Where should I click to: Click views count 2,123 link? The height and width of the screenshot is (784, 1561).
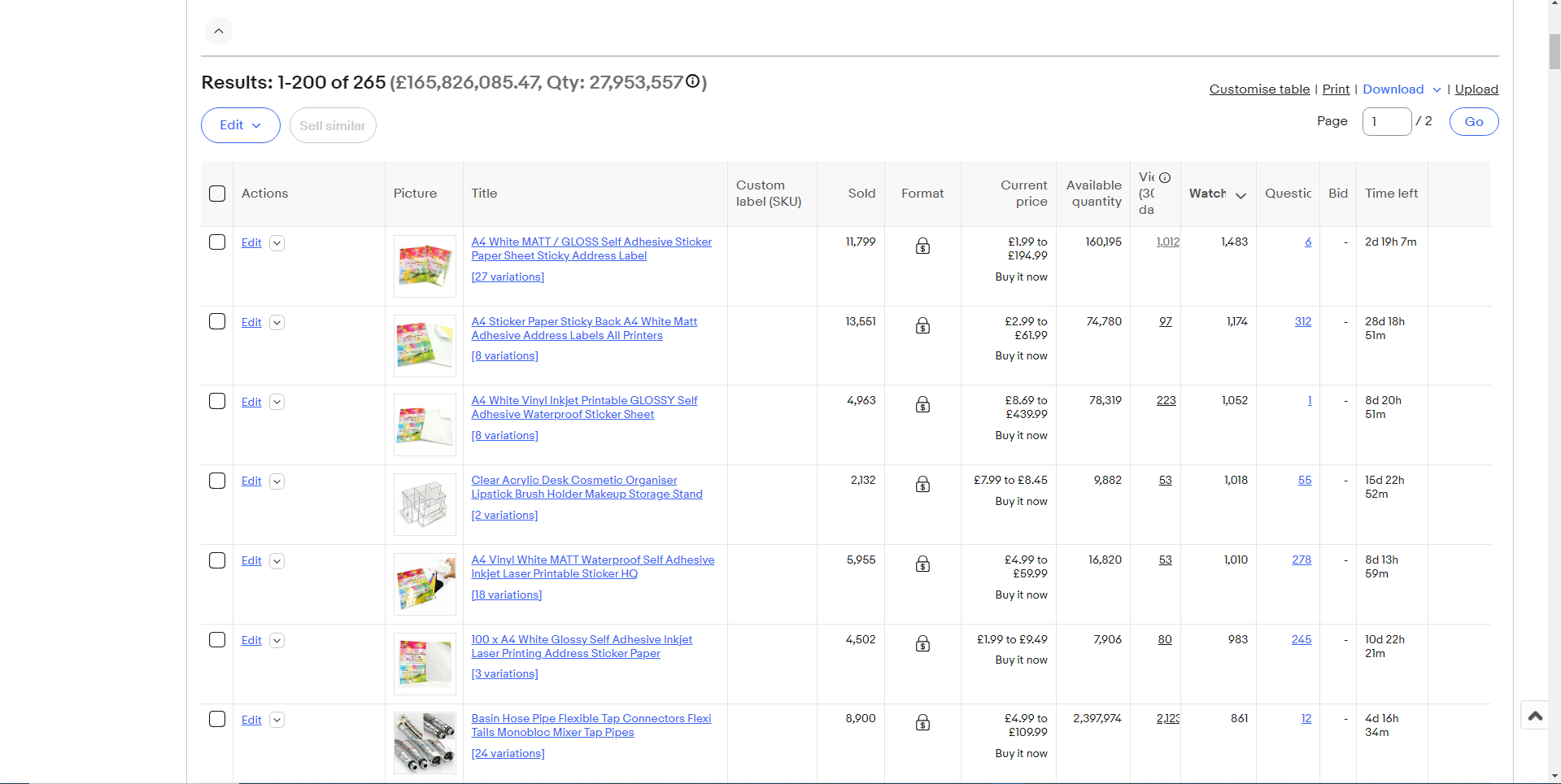(1168, 718)
